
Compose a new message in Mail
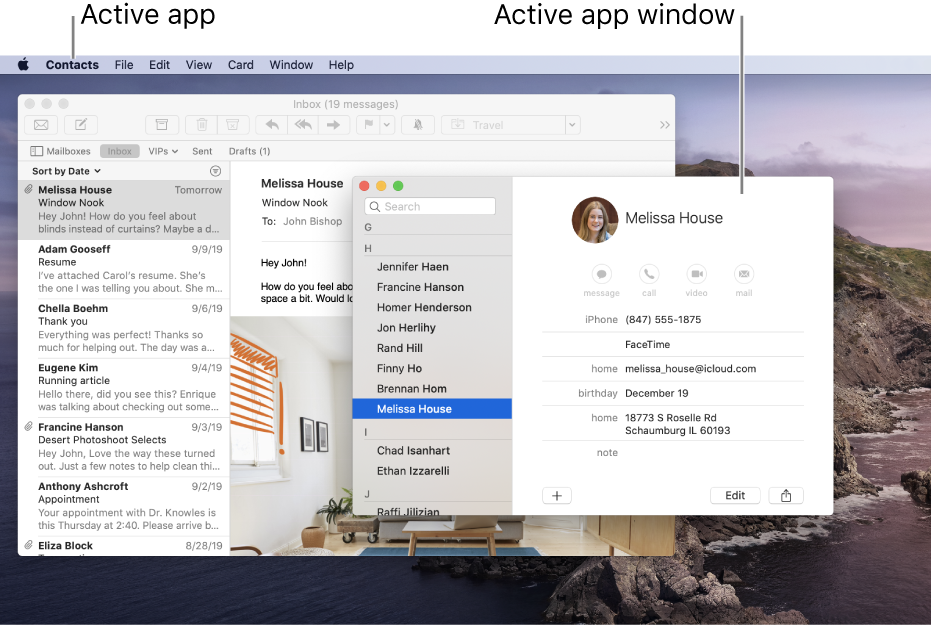click(81, 125)
